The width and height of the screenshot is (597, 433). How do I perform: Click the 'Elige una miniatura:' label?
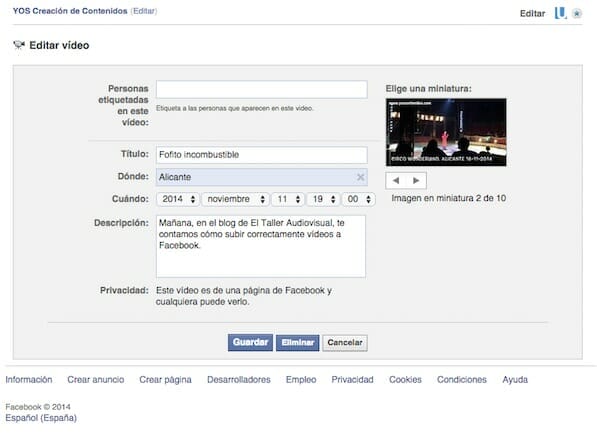(x=428, y=89)
